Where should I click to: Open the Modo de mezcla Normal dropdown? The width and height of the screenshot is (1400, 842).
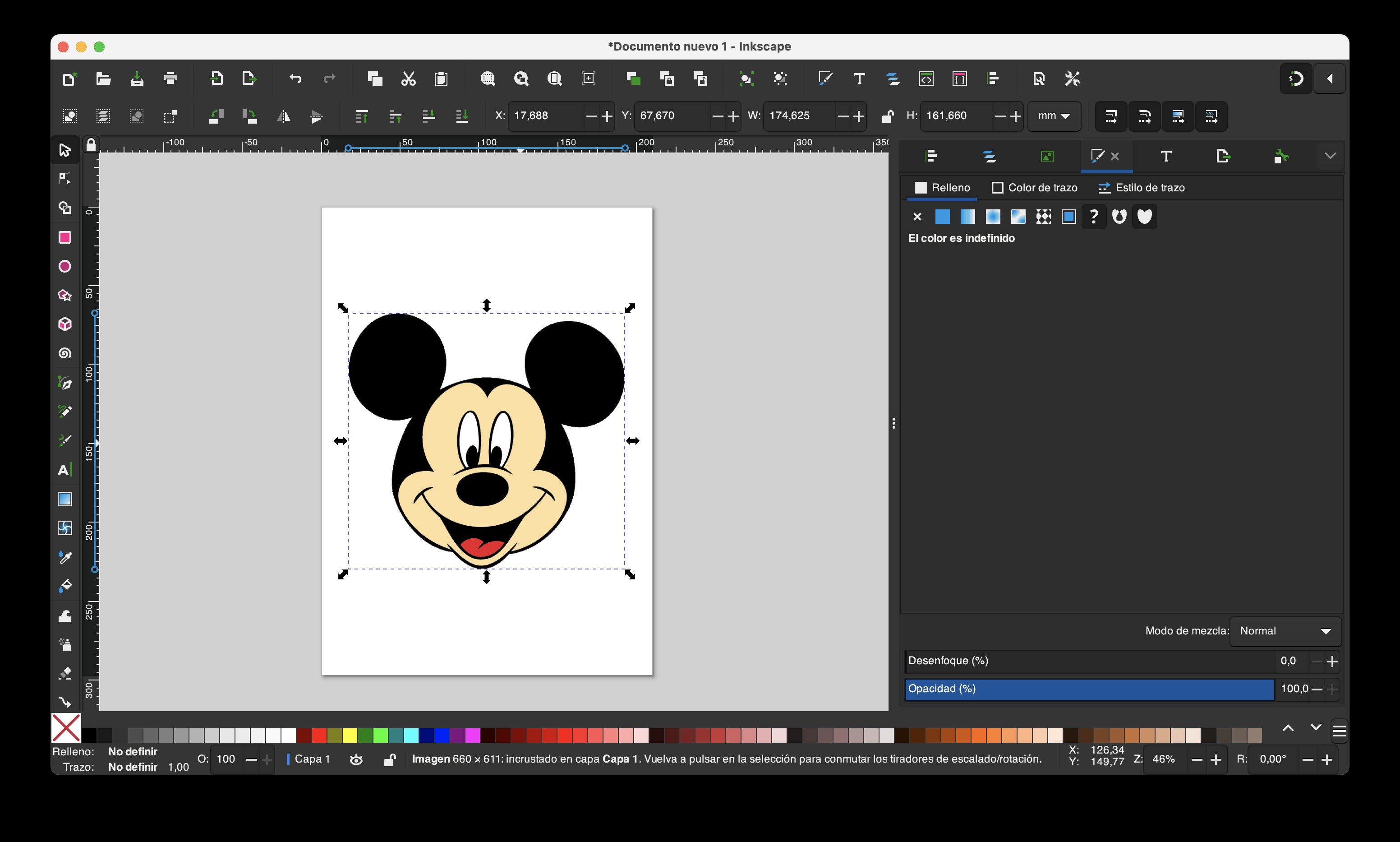pos(1285,631)
